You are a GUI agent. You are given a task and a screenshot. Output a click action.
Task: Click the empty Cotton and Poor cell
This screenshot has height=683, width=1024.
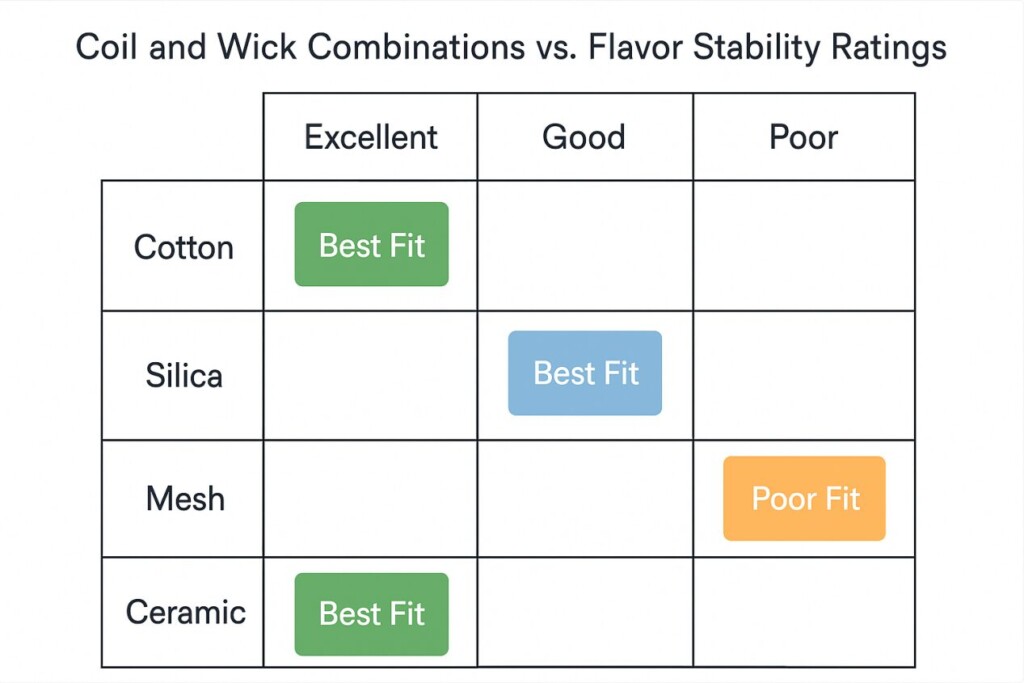pyautogui.click(x=804, y=246)
